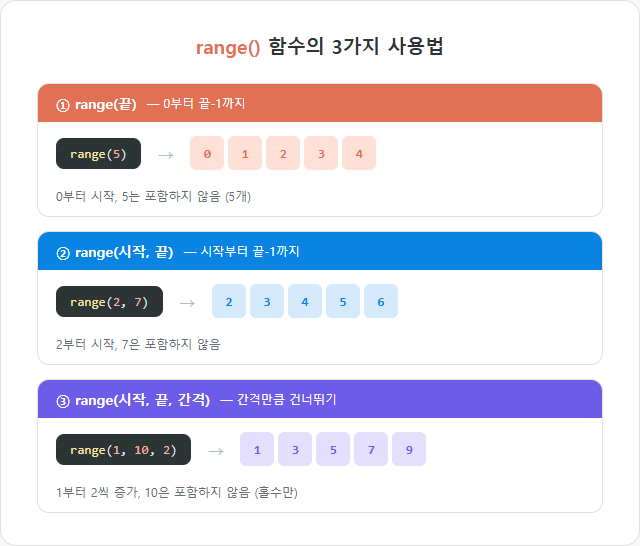Click the blue box showing 5
Image resolution: width=640 pixels, height=546 pixels.
point(343,301)
